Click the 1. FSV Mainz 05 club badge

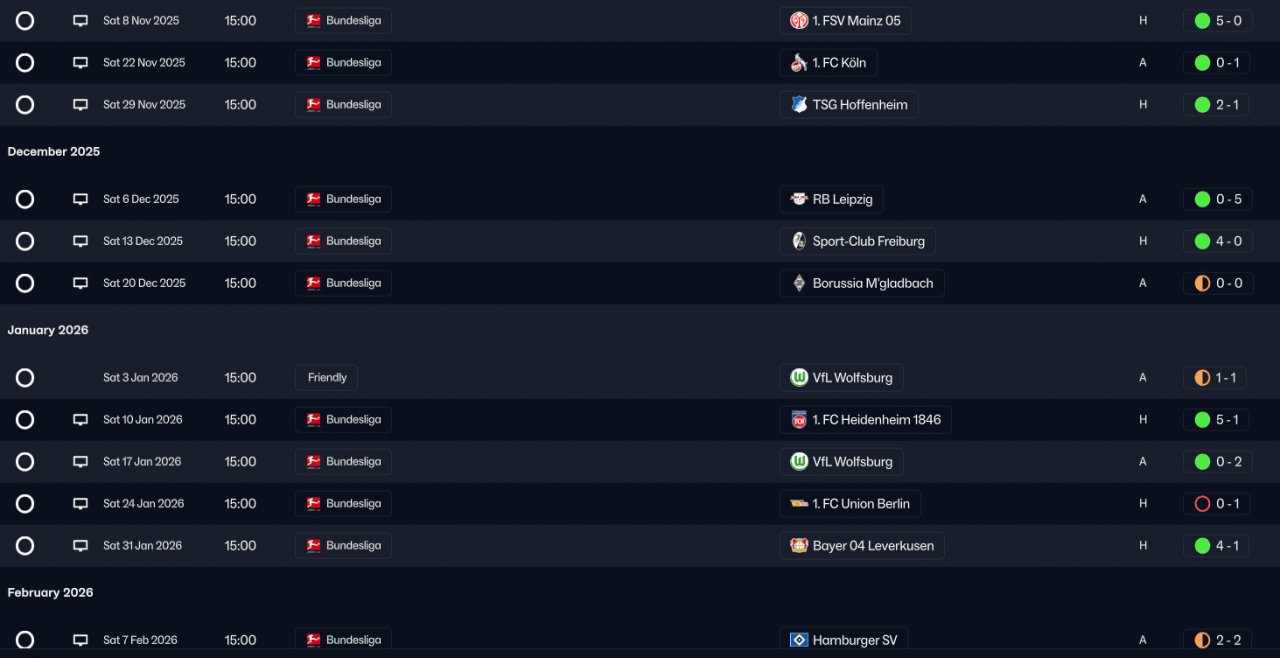[x=799, y=20]
